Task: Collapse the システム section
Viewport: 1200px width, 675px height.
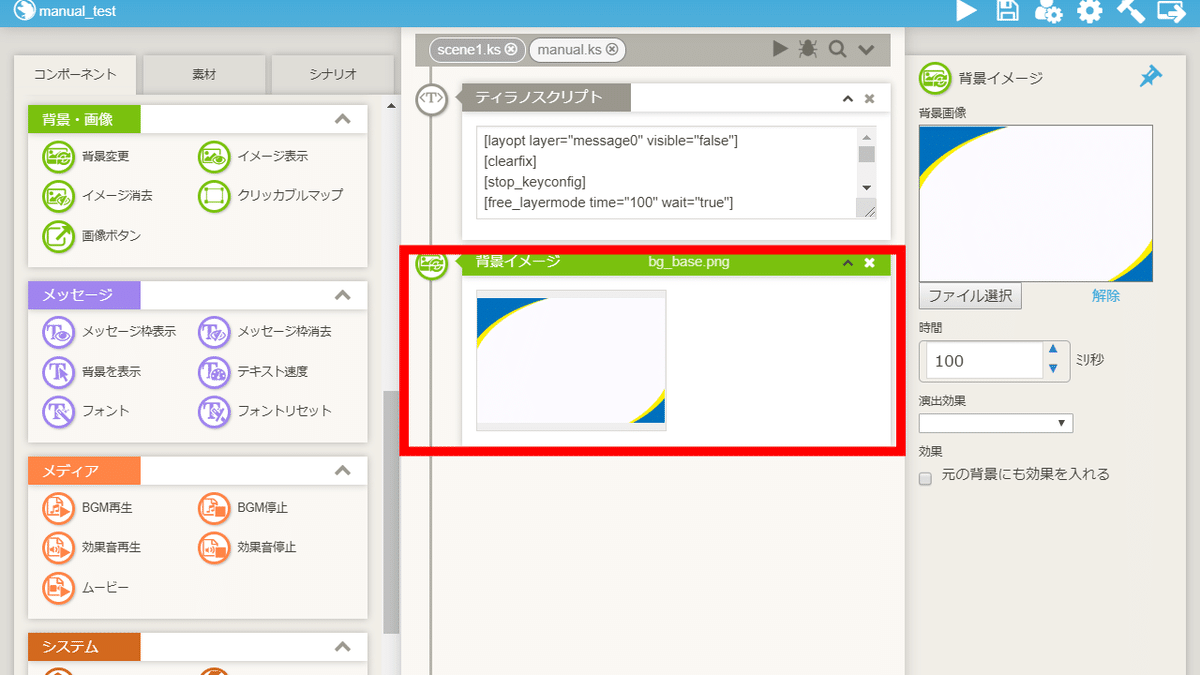Action: click(x=342, y=647)
